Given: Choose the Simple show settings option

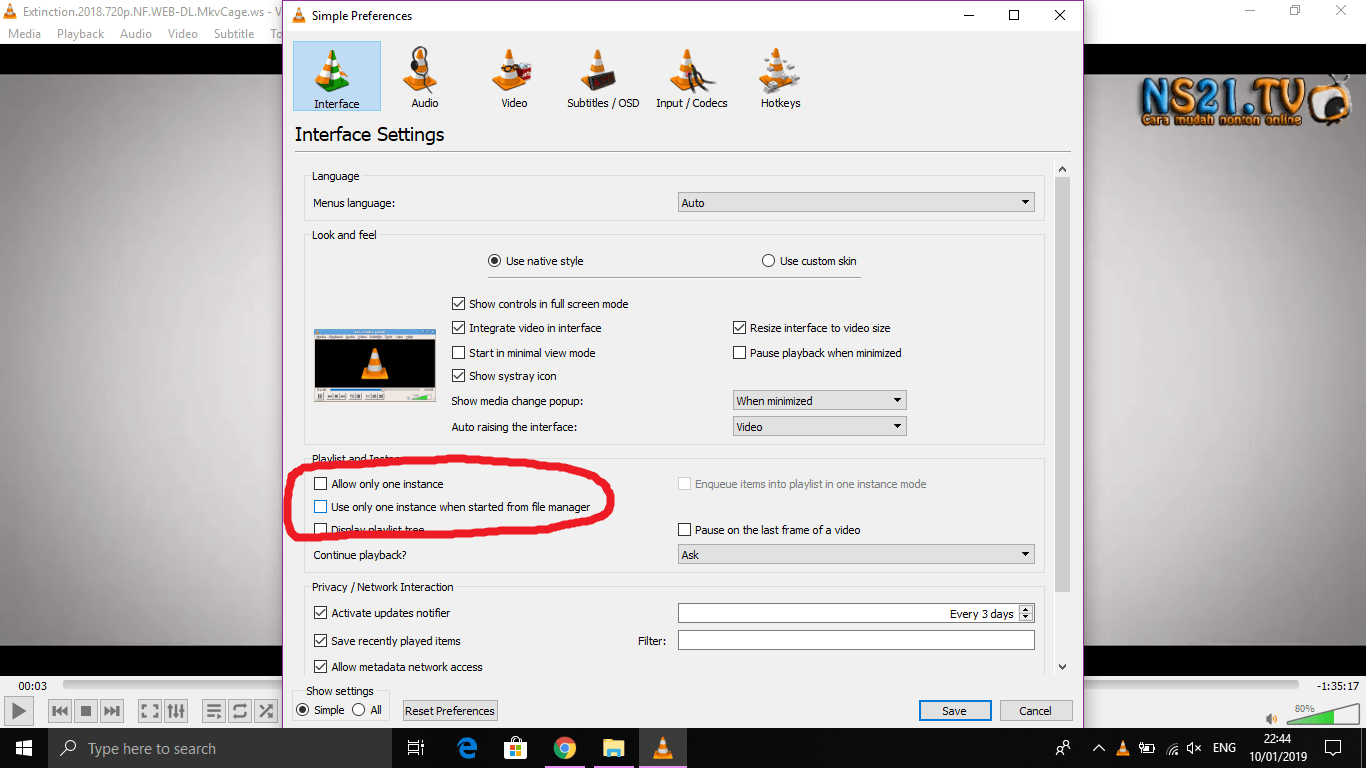Looking at the screenshot, I should [303, 710].
